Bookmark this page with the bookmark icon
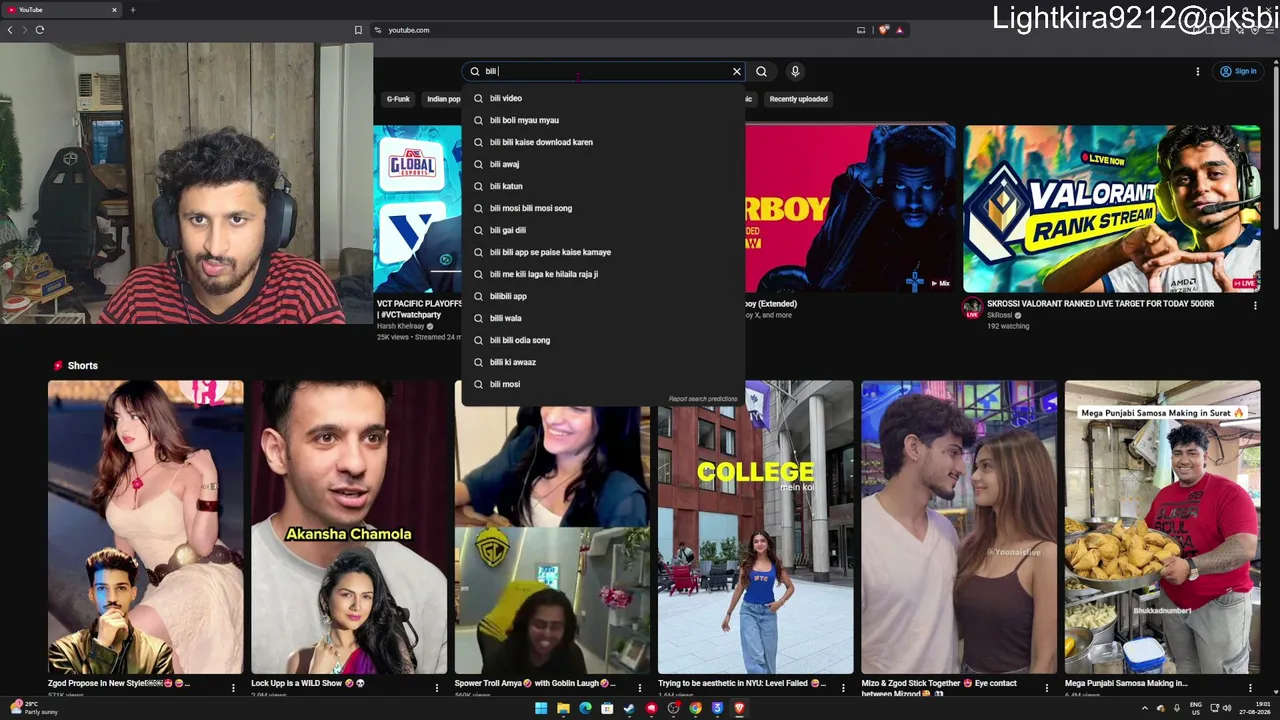1280x720 pixels. click(358, 30)
